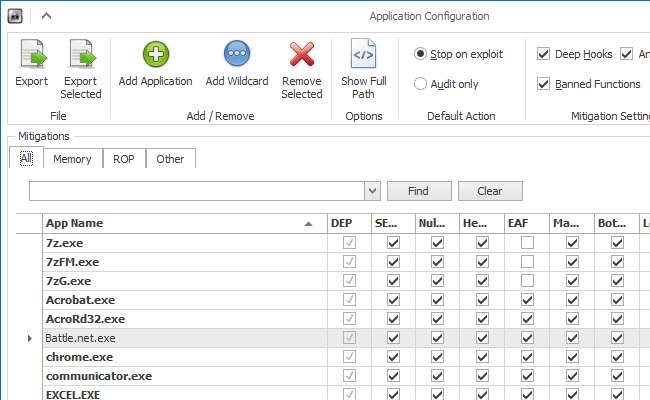
Task: Switch to the ROP tab
Action: (x=123, y=159)
